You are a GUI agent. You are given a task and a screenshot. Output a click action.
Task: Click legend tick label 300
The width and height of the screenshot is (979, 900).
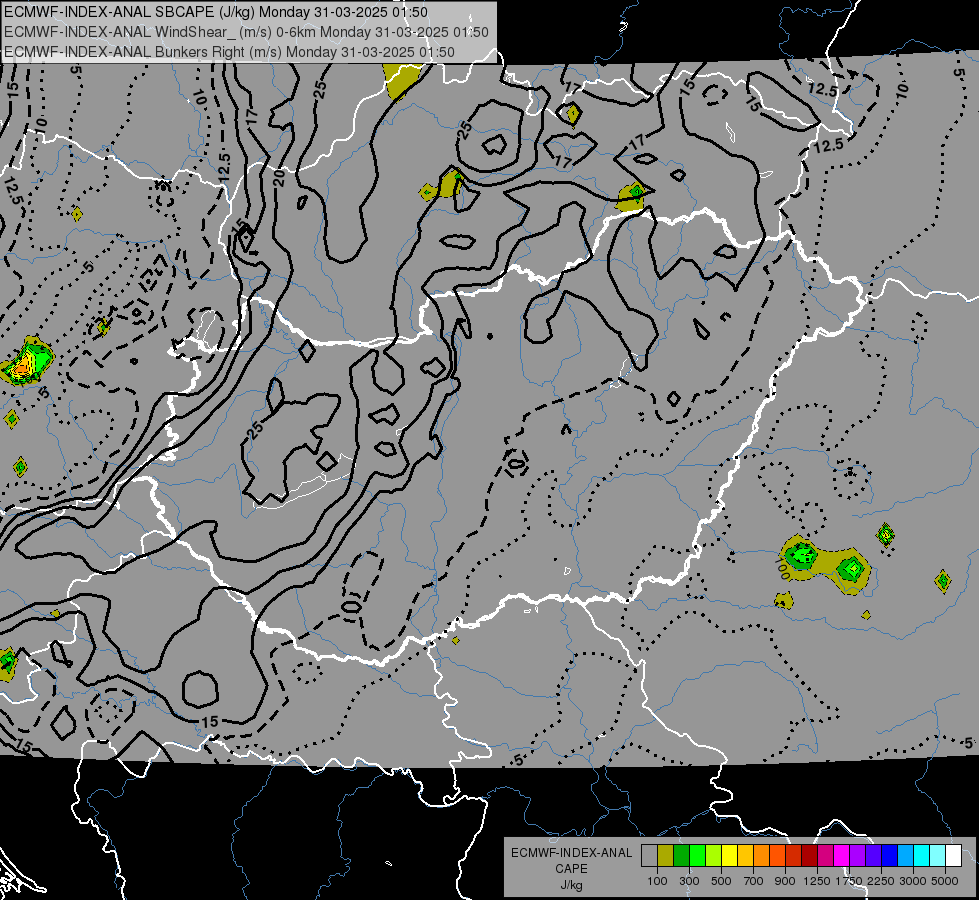[x=689, y=881]
